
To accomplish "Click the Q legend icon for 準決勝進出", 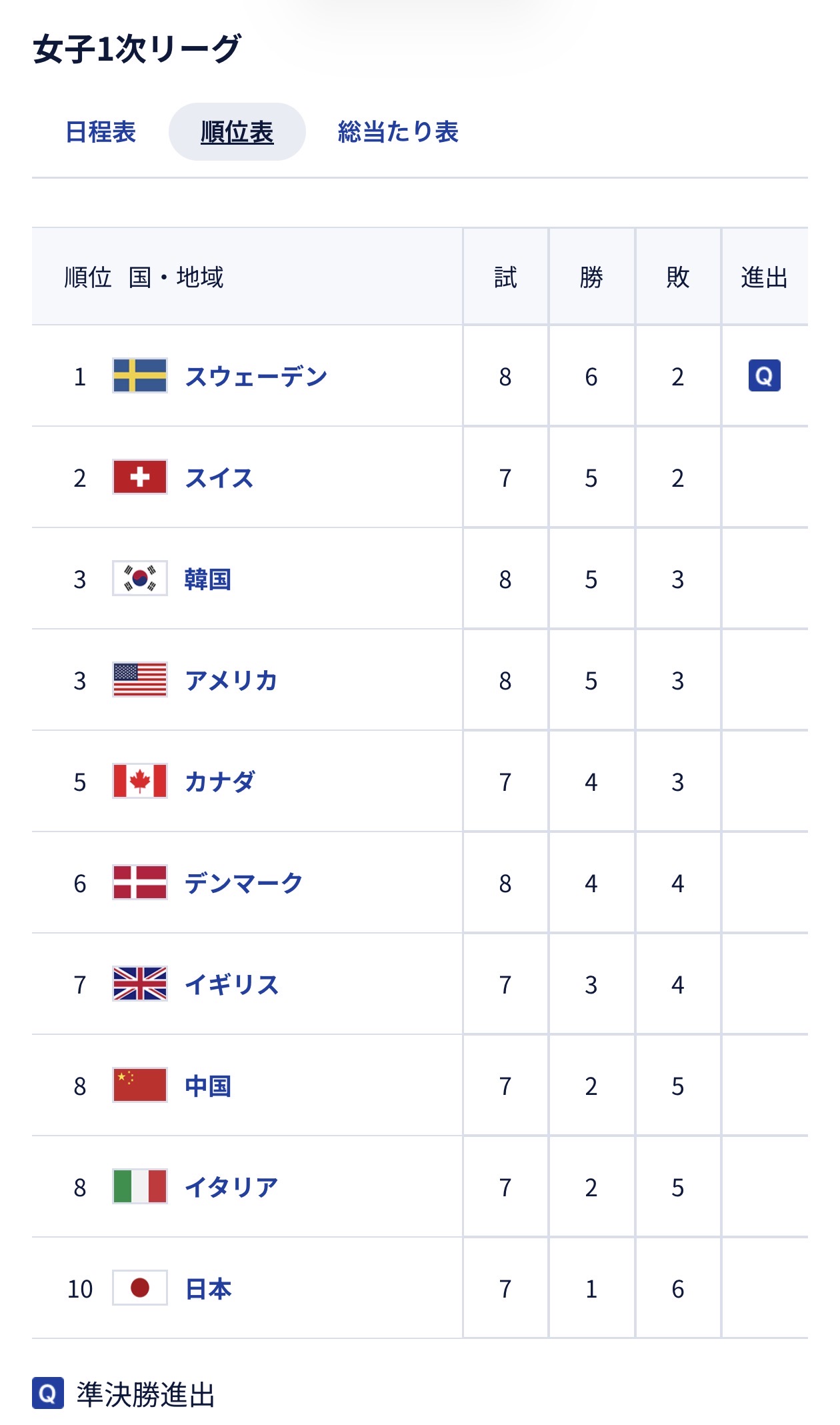I will [x=48, y=1393].
